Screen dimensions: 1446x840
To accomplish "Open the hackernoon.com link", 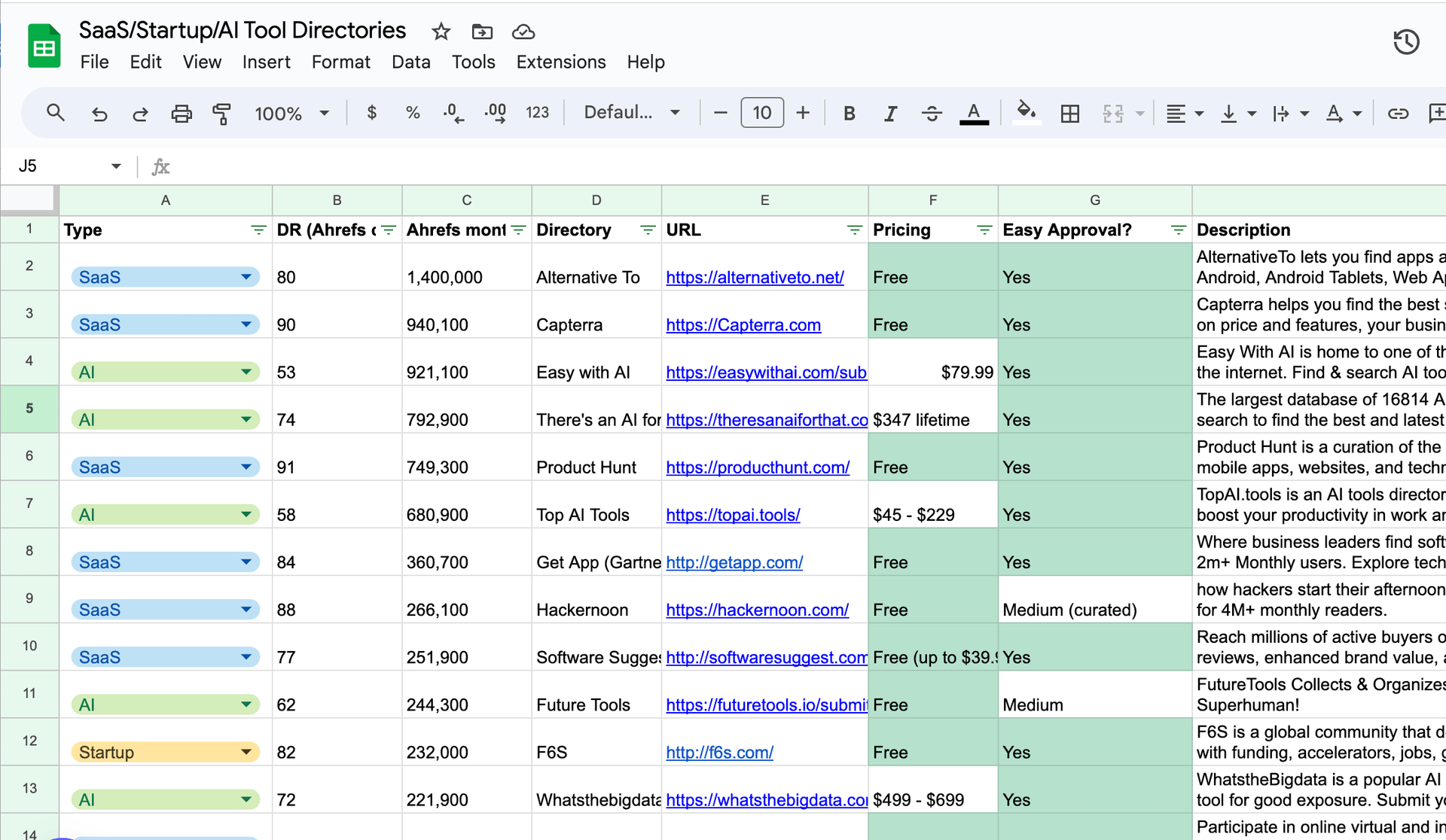I will coord(757,610).
